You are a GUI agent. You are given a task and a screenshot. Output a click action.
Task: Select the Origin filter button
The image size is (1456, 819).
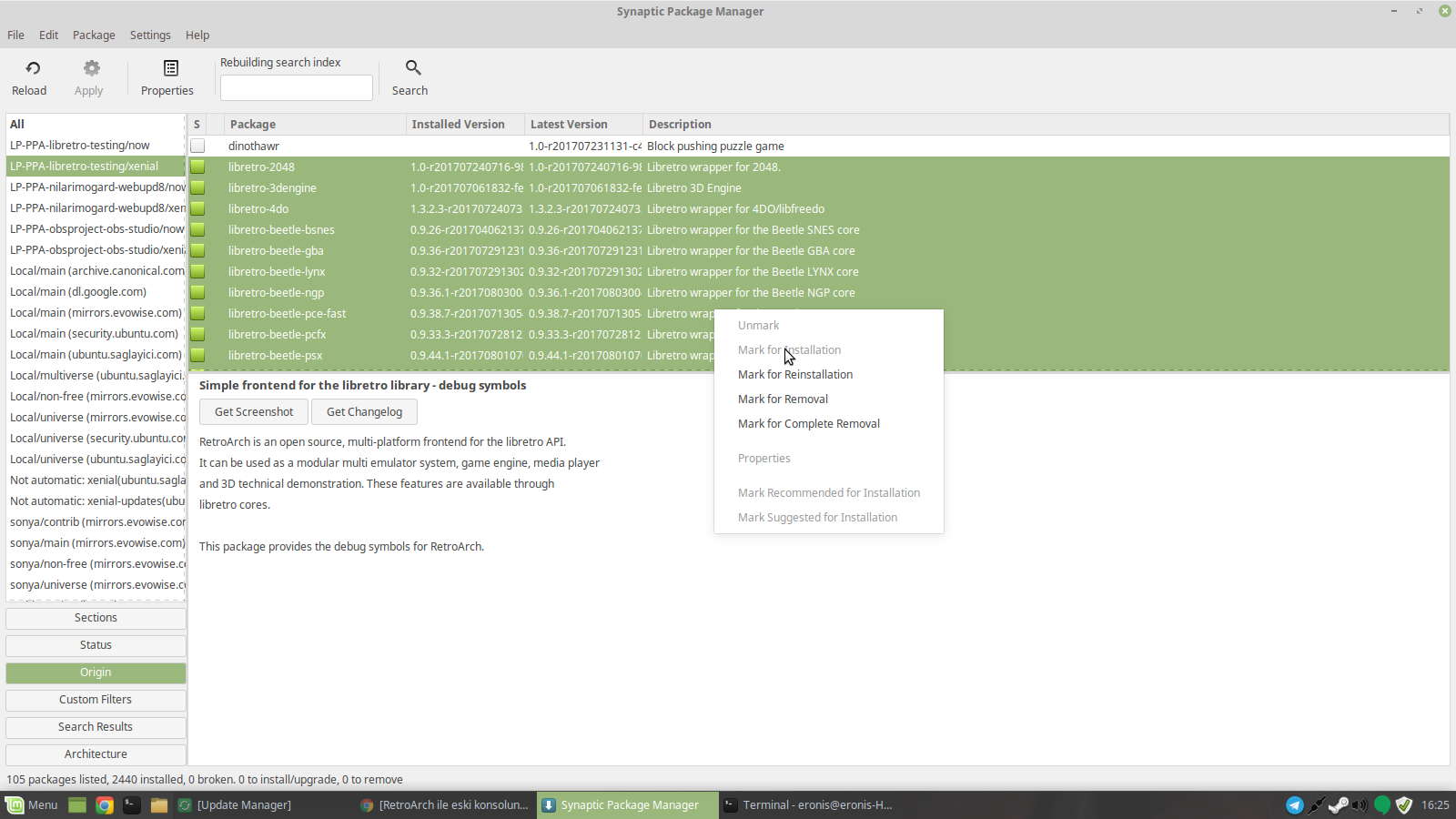click(x=96, y=672)
